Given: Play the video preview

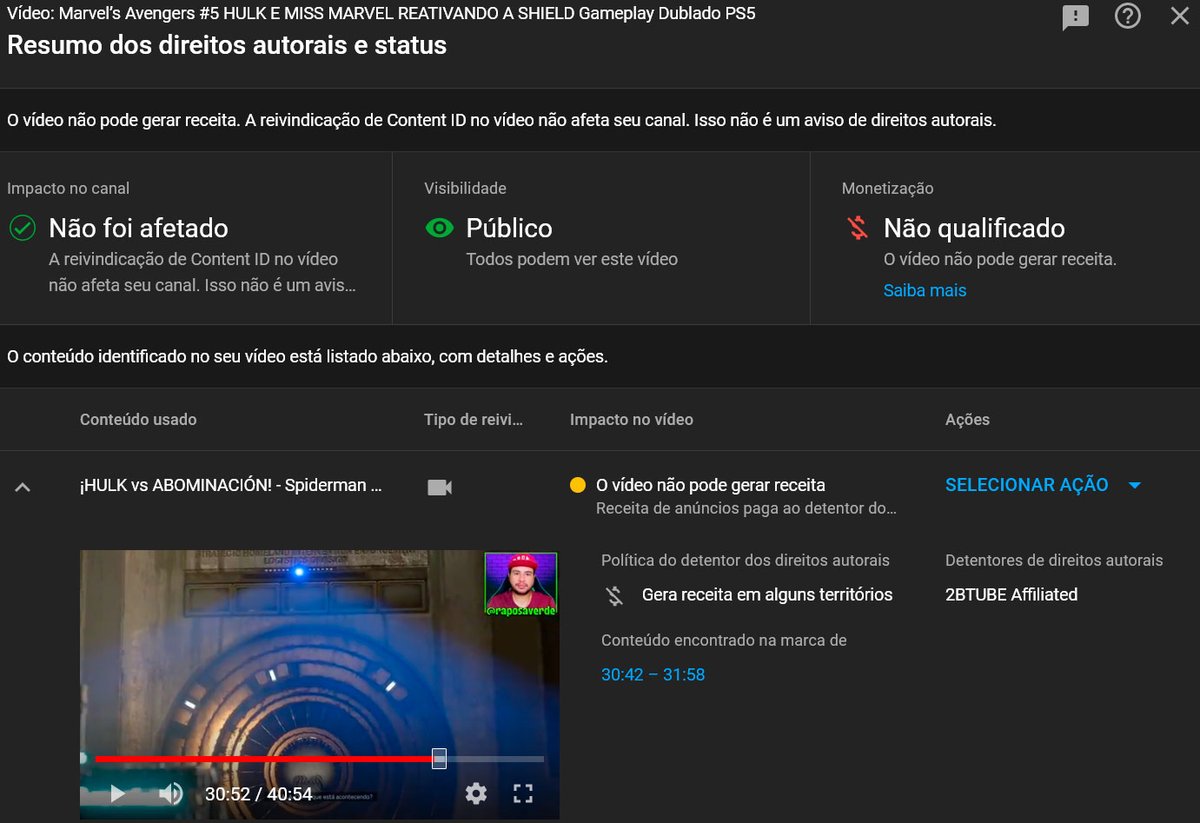Looking at the screenshot, I should tap(117, 794).
